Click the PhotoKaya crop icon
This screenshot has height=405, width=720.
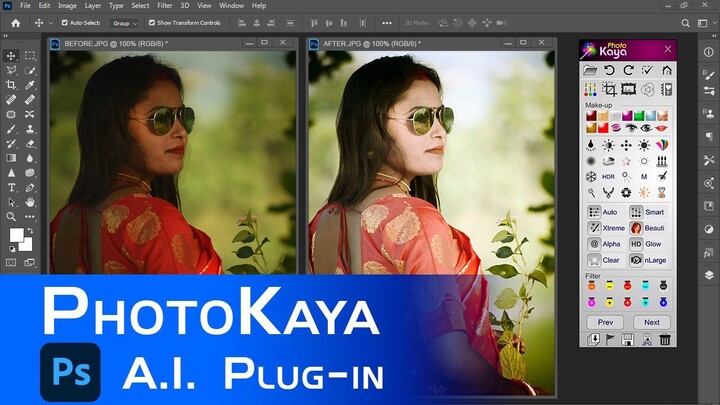[x=609, y=89]
